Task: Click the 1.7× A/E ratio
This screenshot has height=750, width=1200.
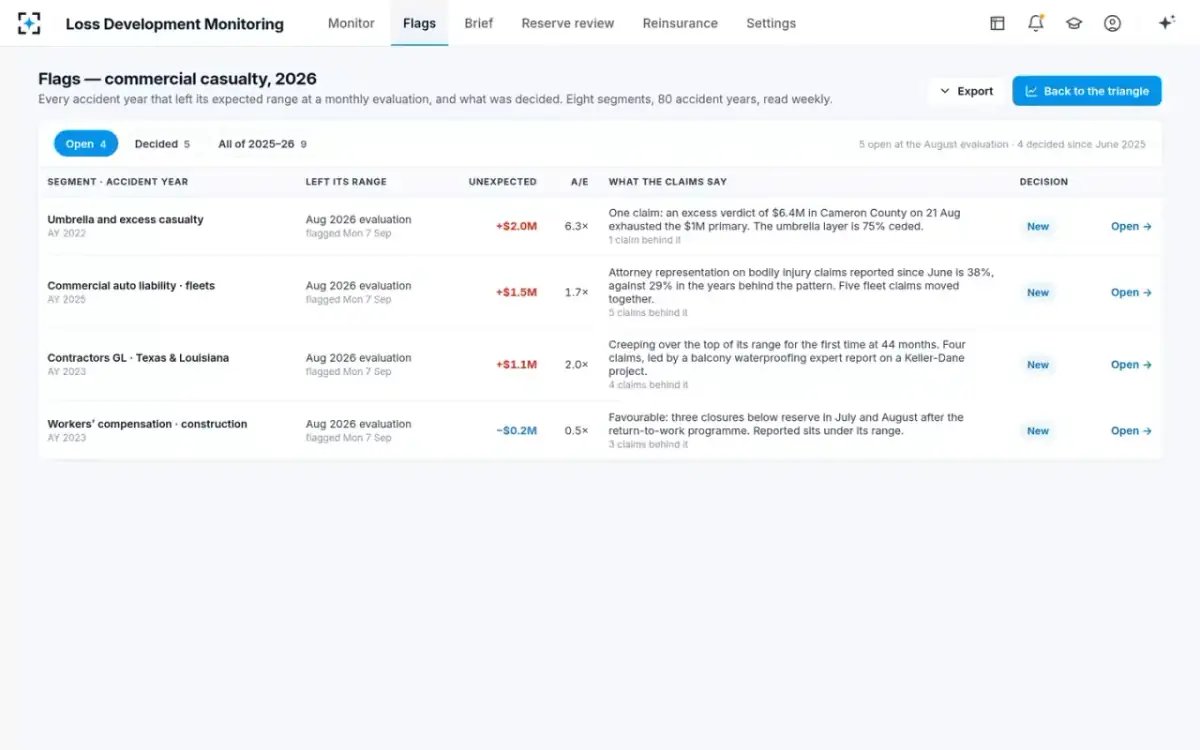Action: click(x=576, y=292)
